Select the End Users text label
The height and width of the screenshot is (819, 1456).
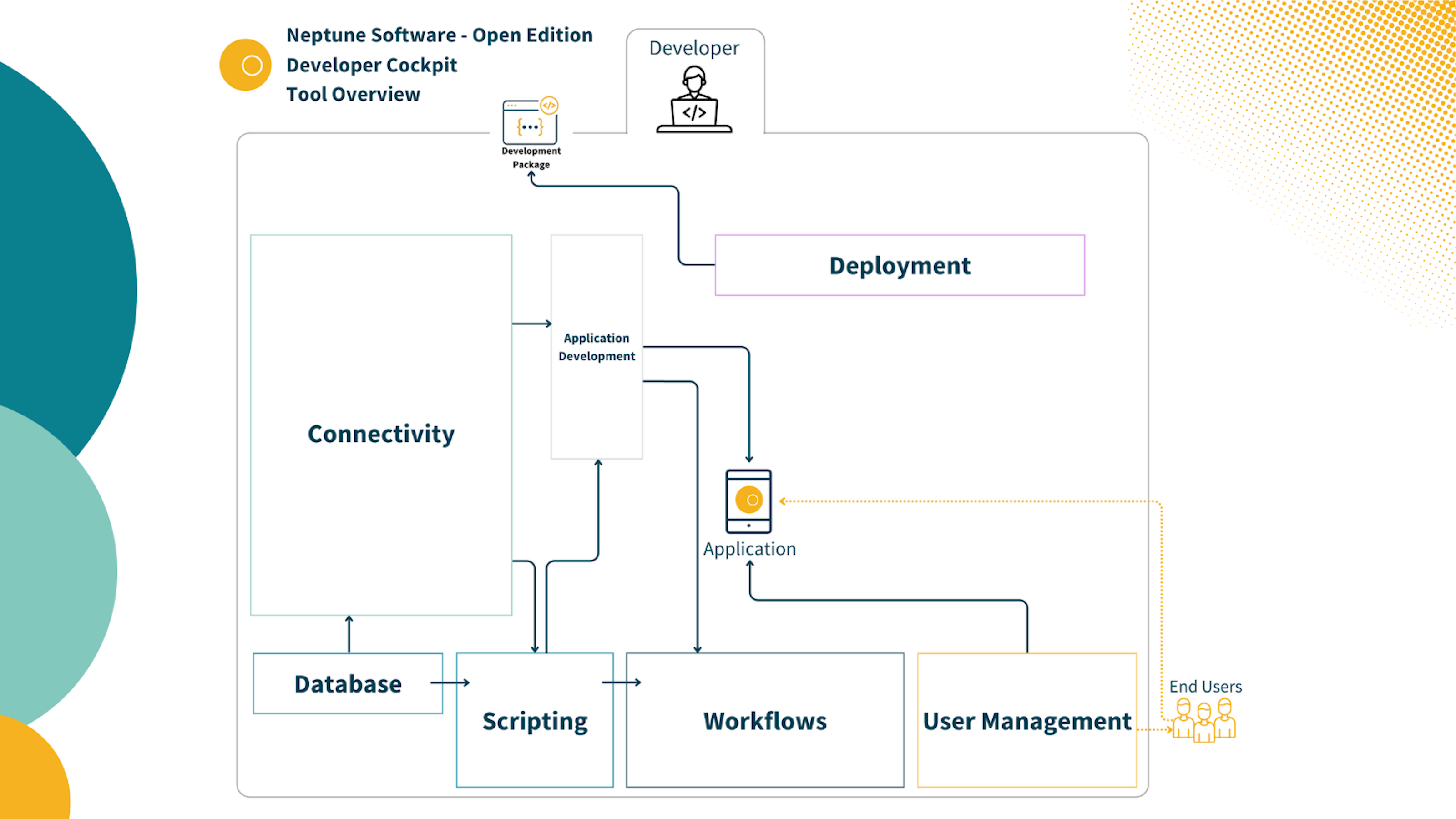coord(1205,687)
